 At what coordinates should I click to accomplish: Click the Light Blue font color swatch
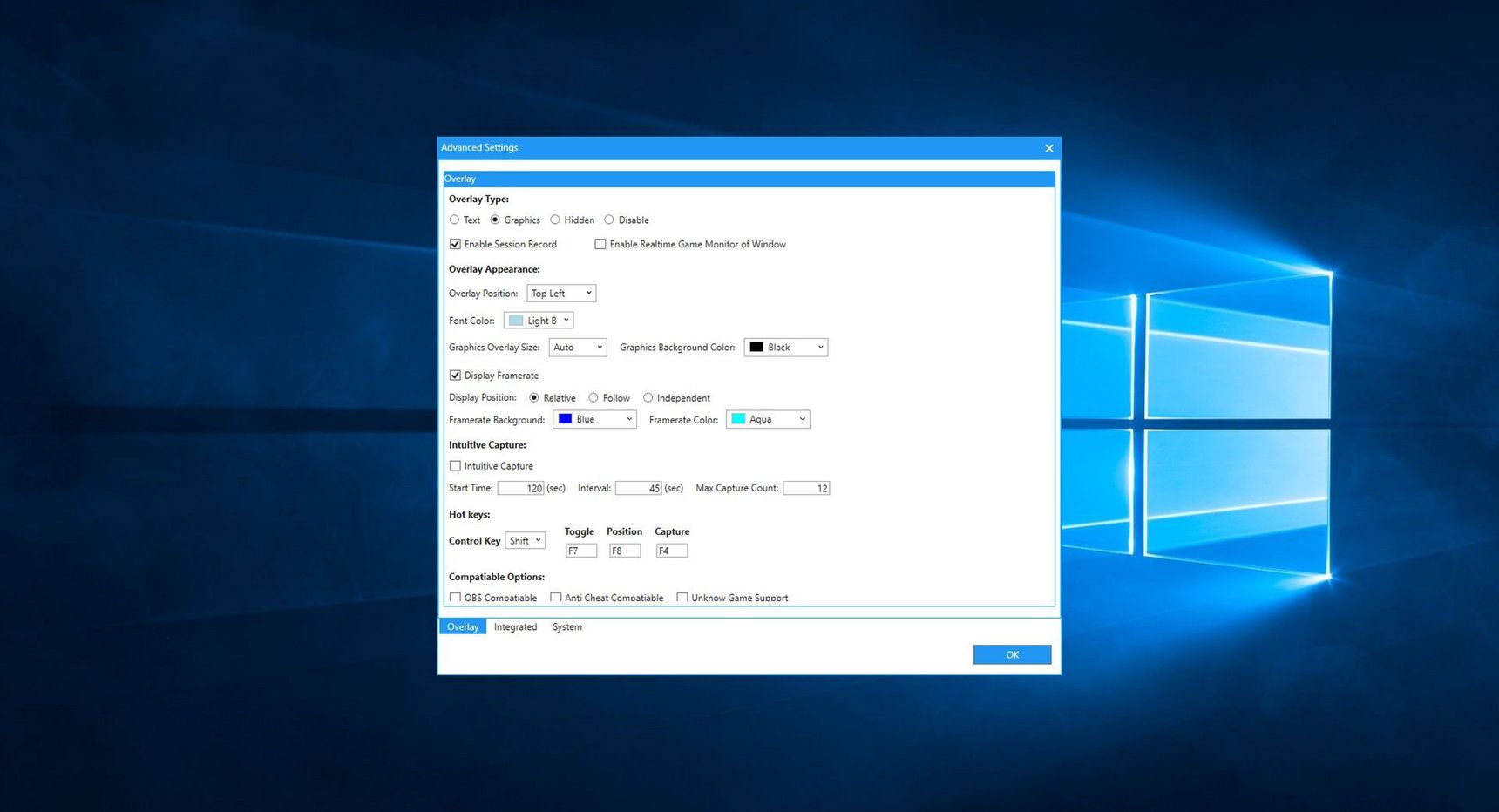516,321
